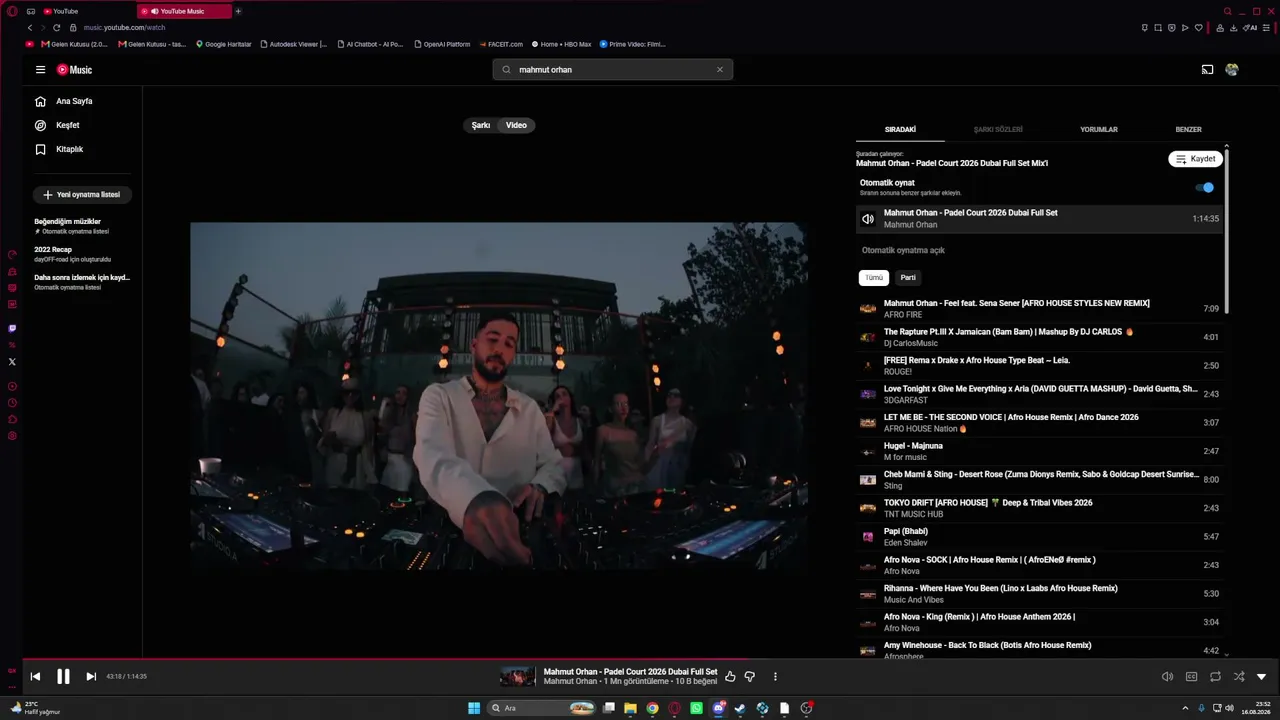Reload the page
The image size is (1280, 720).
coord(56,28)
